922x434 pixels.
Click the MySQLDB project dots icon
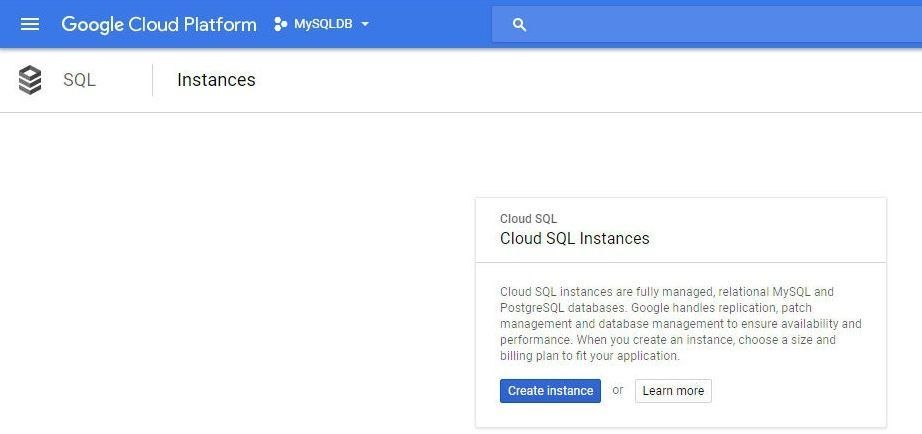tap(280, 24)
